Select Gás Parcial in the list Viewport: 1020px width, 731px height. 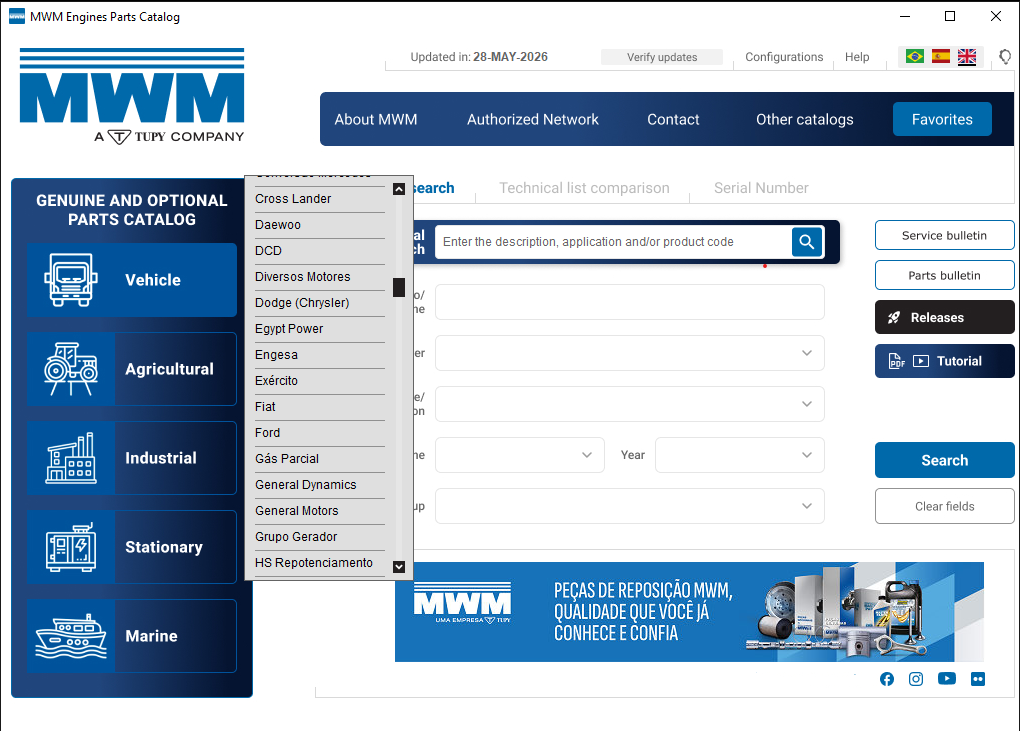(319, 459)
